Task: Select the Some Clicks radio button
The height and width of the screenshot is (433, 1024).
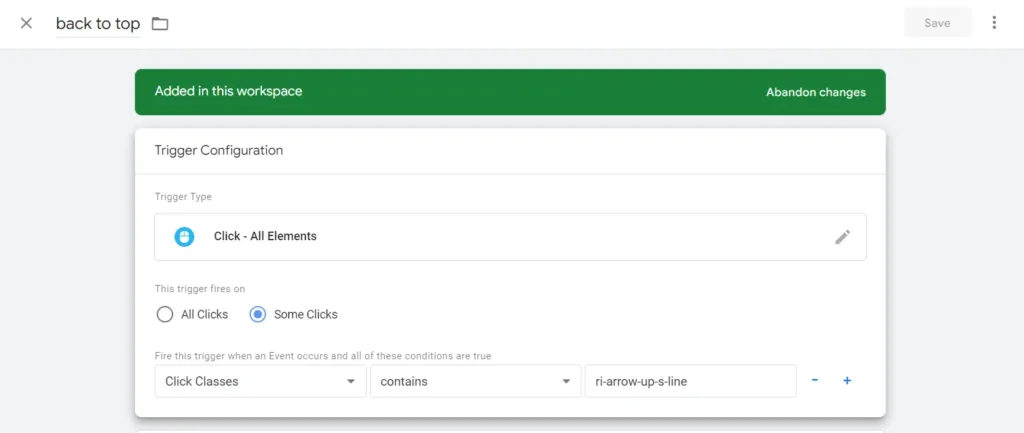Action: click(x=258, y=314)
